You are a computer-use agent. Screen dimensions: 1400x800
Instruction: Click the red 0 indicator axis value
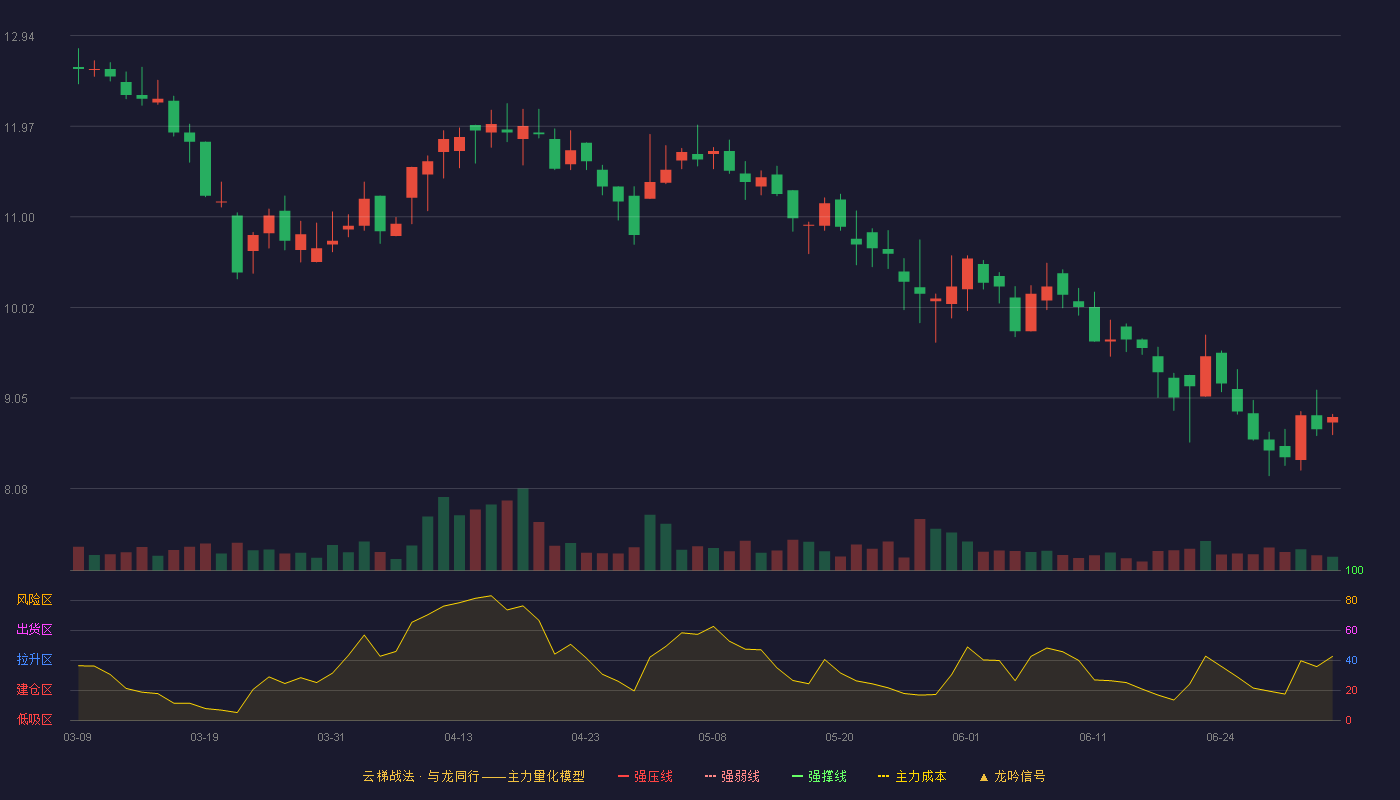pos(1348,720)
